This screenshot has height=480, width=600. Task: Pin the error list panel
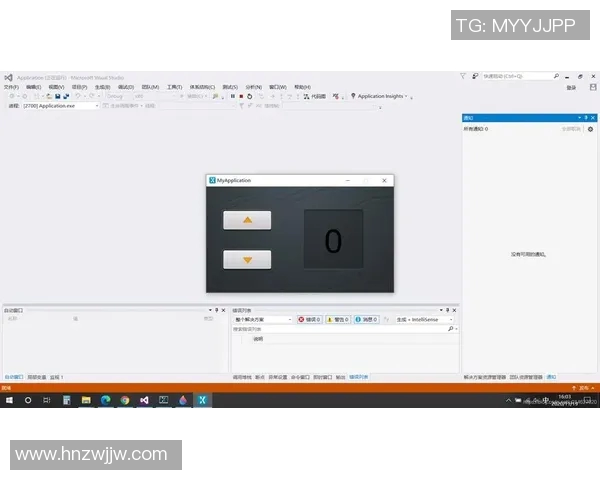point(447,310)
